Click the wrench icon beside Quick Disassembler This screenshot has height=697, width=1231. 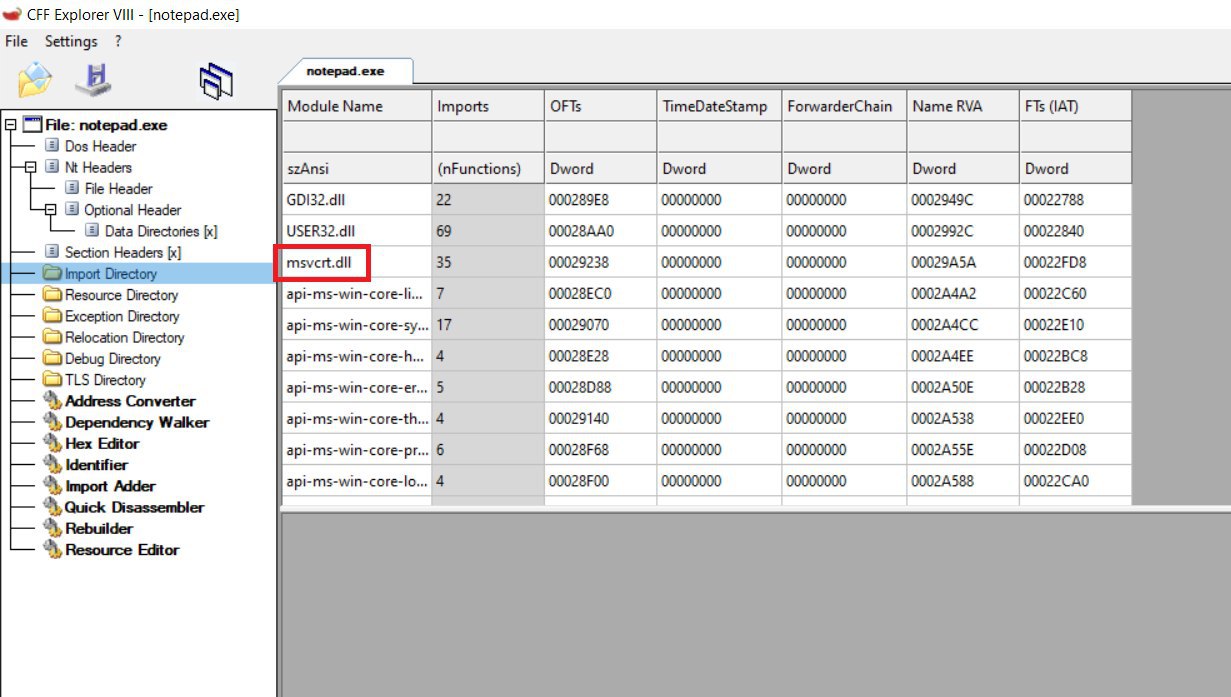pos(52,507)
